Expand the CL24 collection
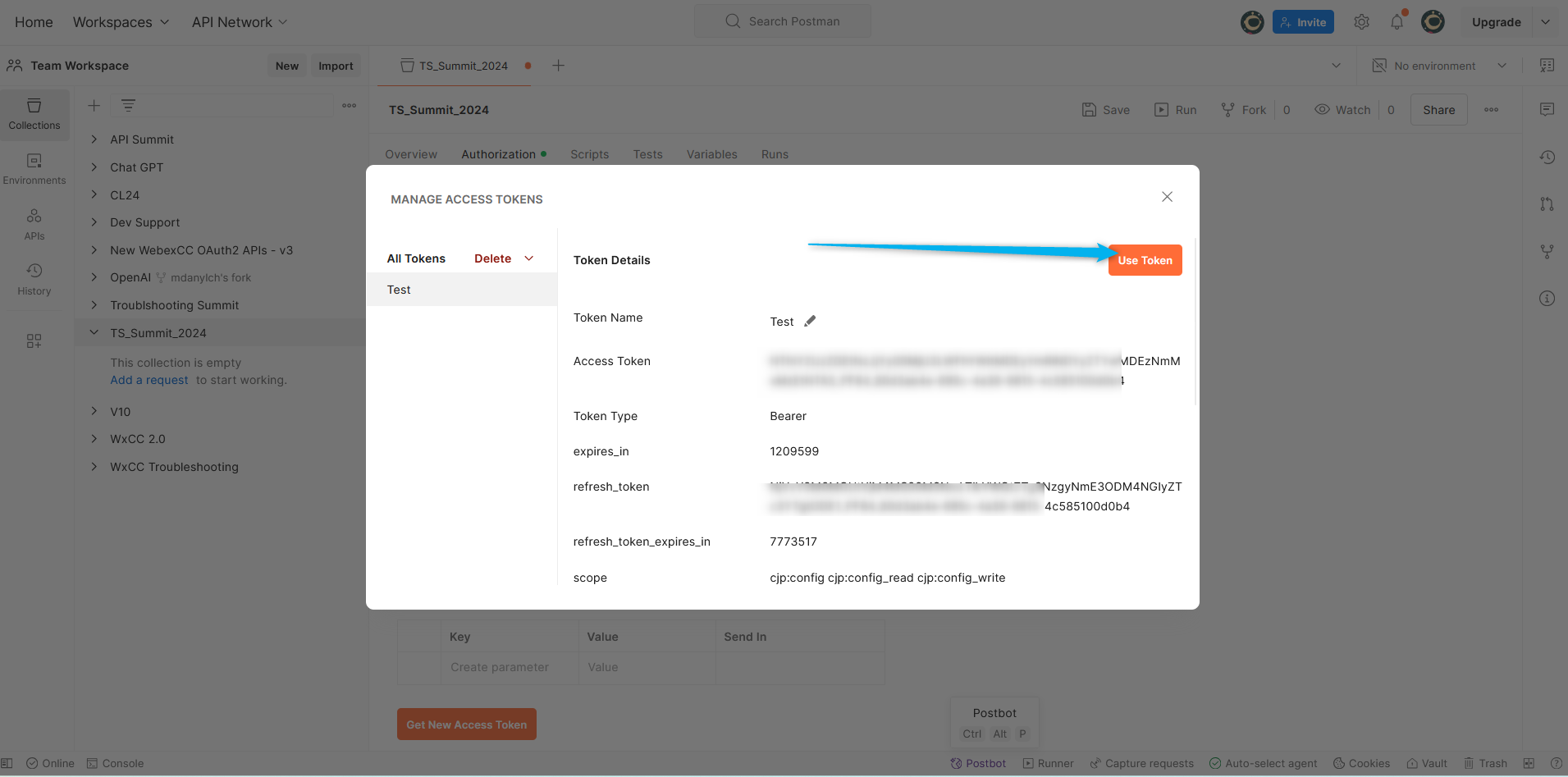 pos(94,195)
